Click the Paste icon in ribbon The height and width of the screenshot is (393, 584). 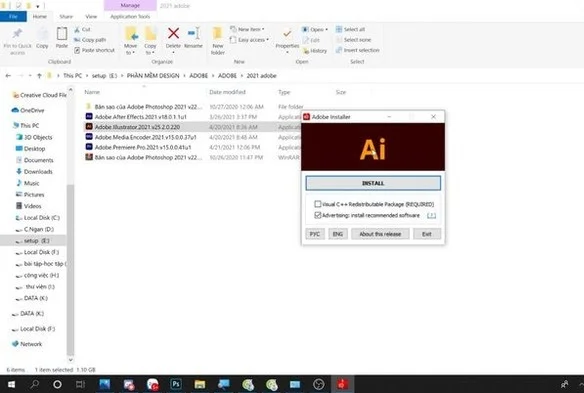(61, 34)
